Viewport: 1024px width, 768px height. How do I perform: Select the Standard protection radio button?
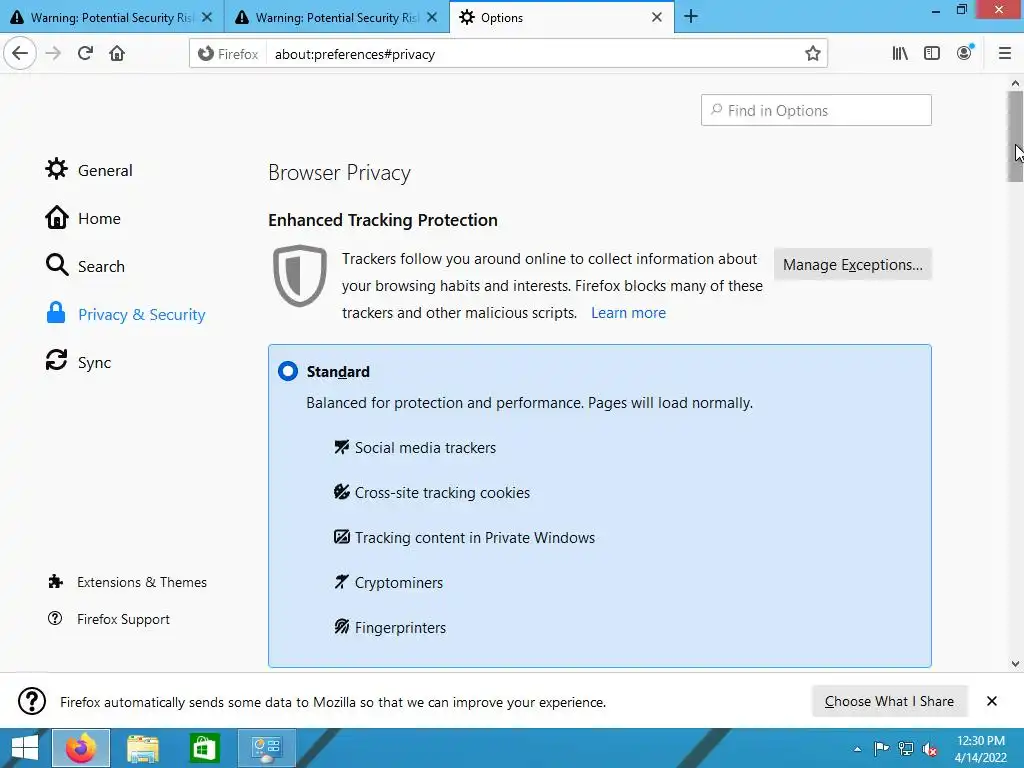288,371
